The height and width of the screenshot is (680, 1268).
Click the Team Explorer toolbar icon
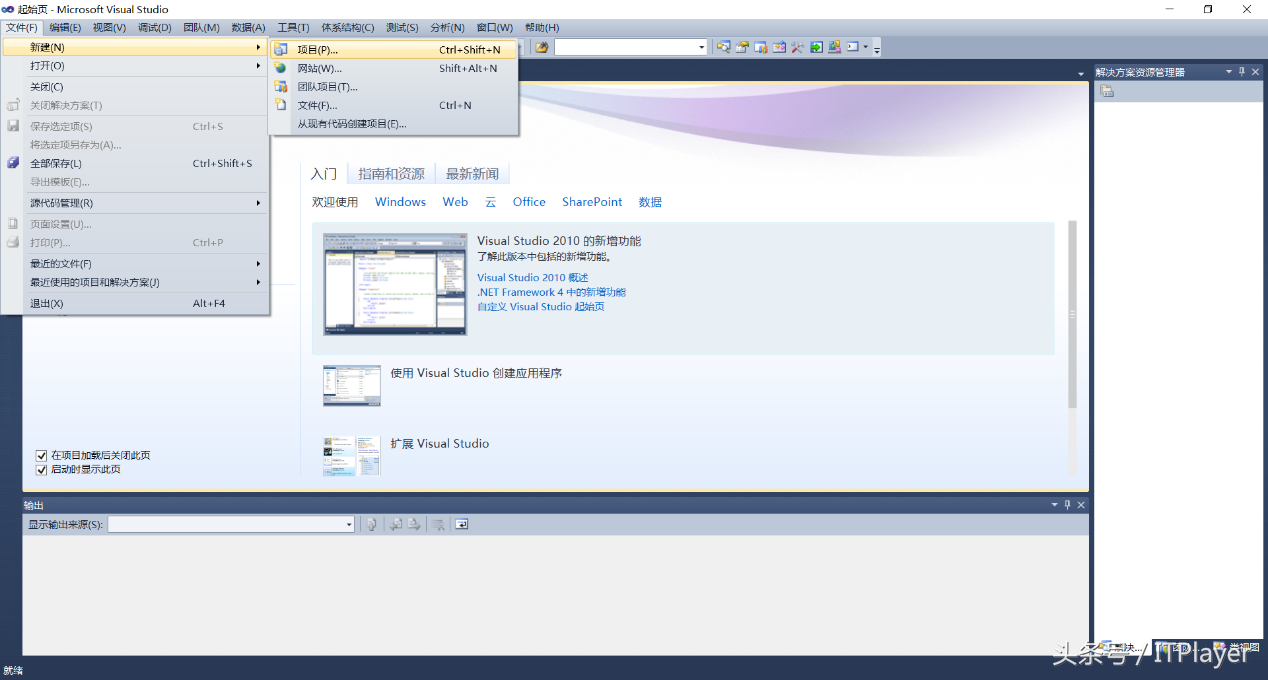tap(760, 47)
